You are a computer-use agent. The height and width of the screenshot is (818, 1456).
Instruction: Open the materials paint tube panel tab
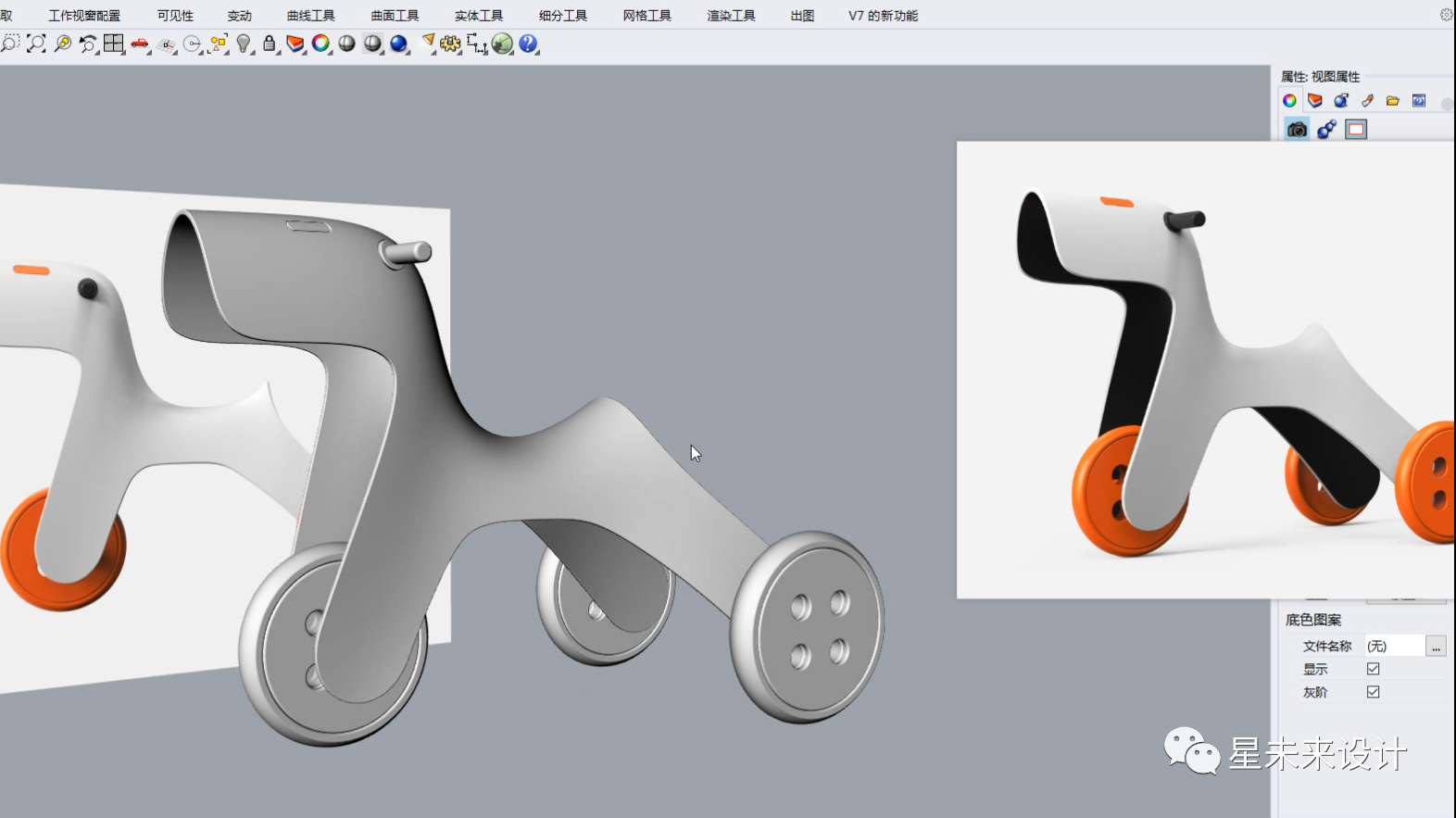pos(1367,101)
